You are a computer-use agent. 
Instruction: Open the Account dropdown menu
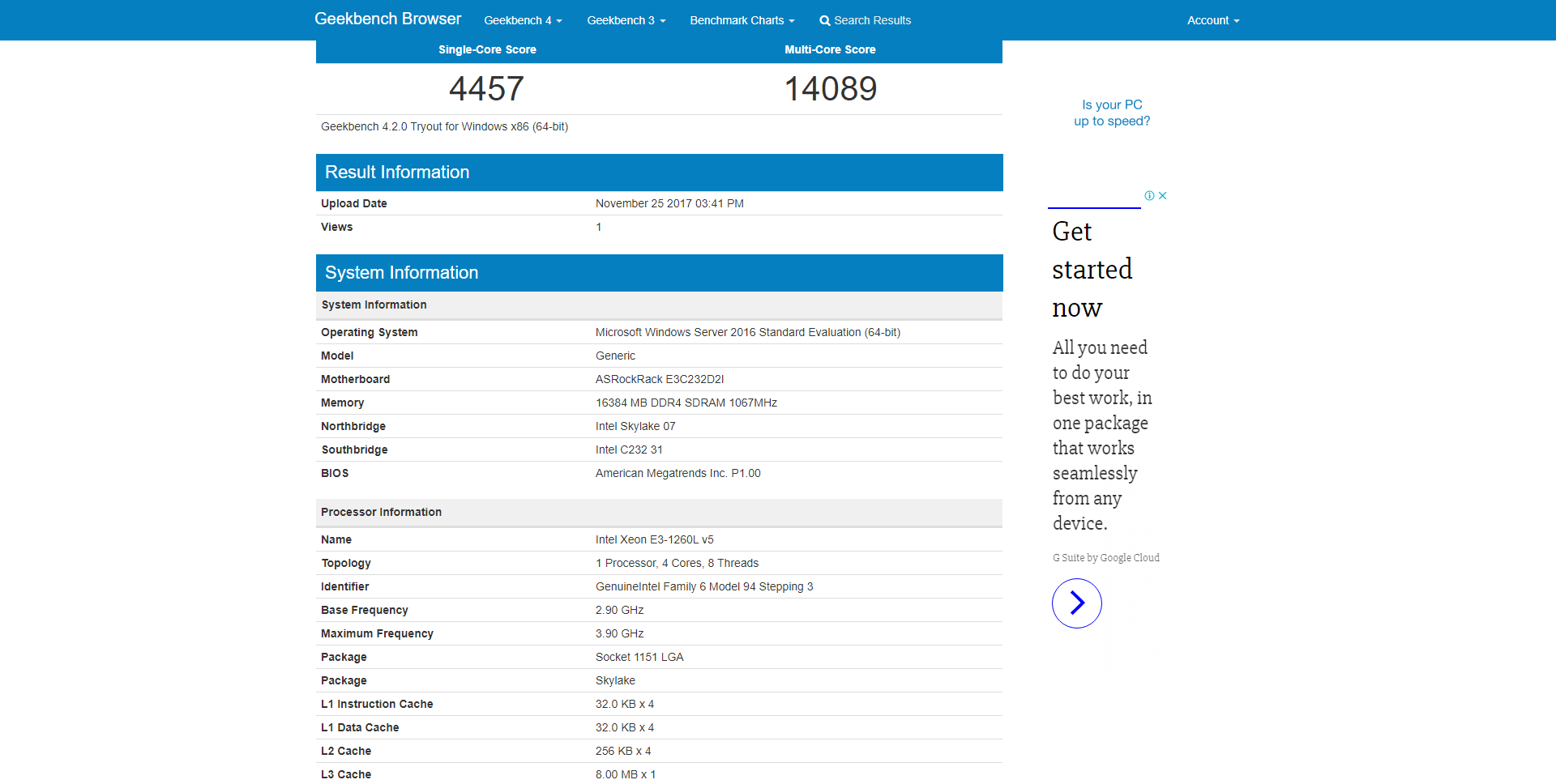pyautogui.click(x=1213, y=20)
